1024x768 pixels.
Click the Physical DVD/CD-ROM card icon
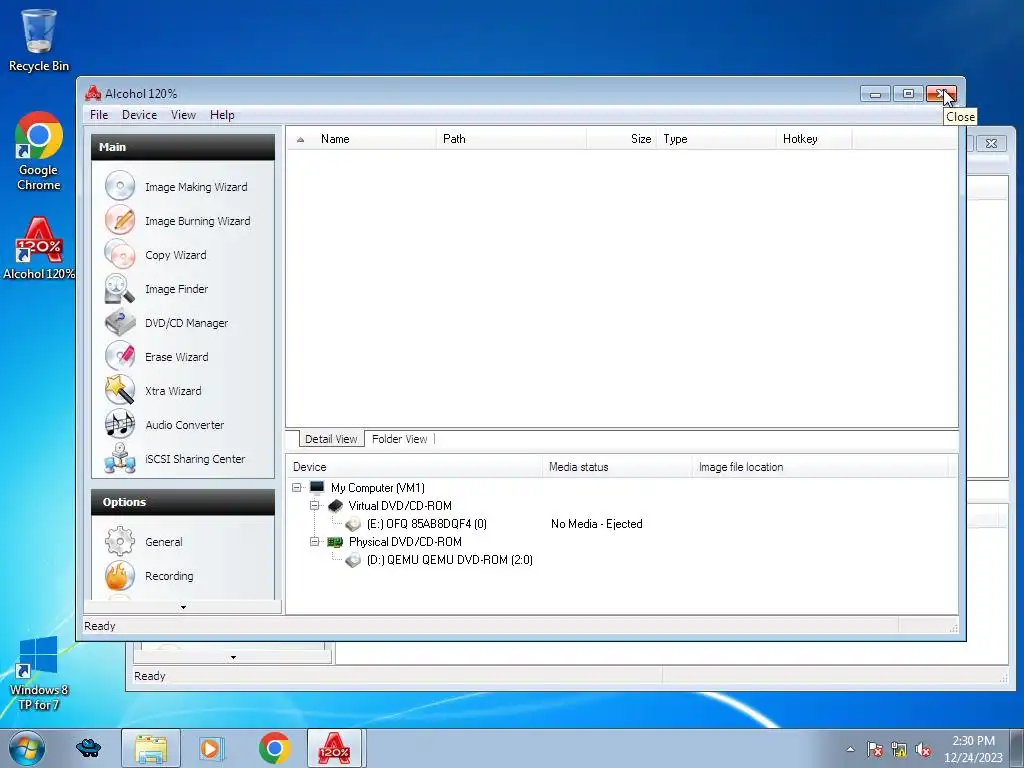click(335, 541)
